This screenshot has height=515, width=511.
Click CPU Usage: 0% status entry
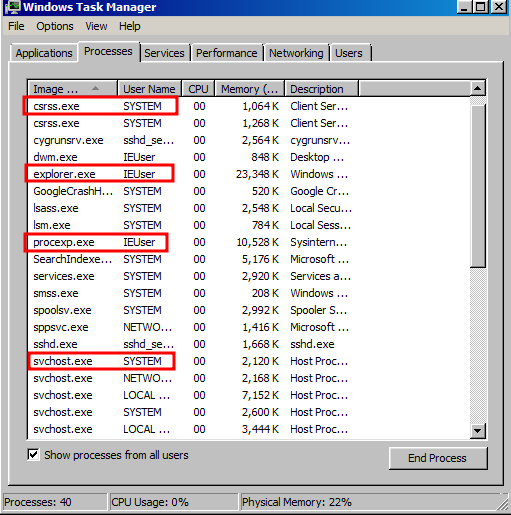(x=150, y=502)
